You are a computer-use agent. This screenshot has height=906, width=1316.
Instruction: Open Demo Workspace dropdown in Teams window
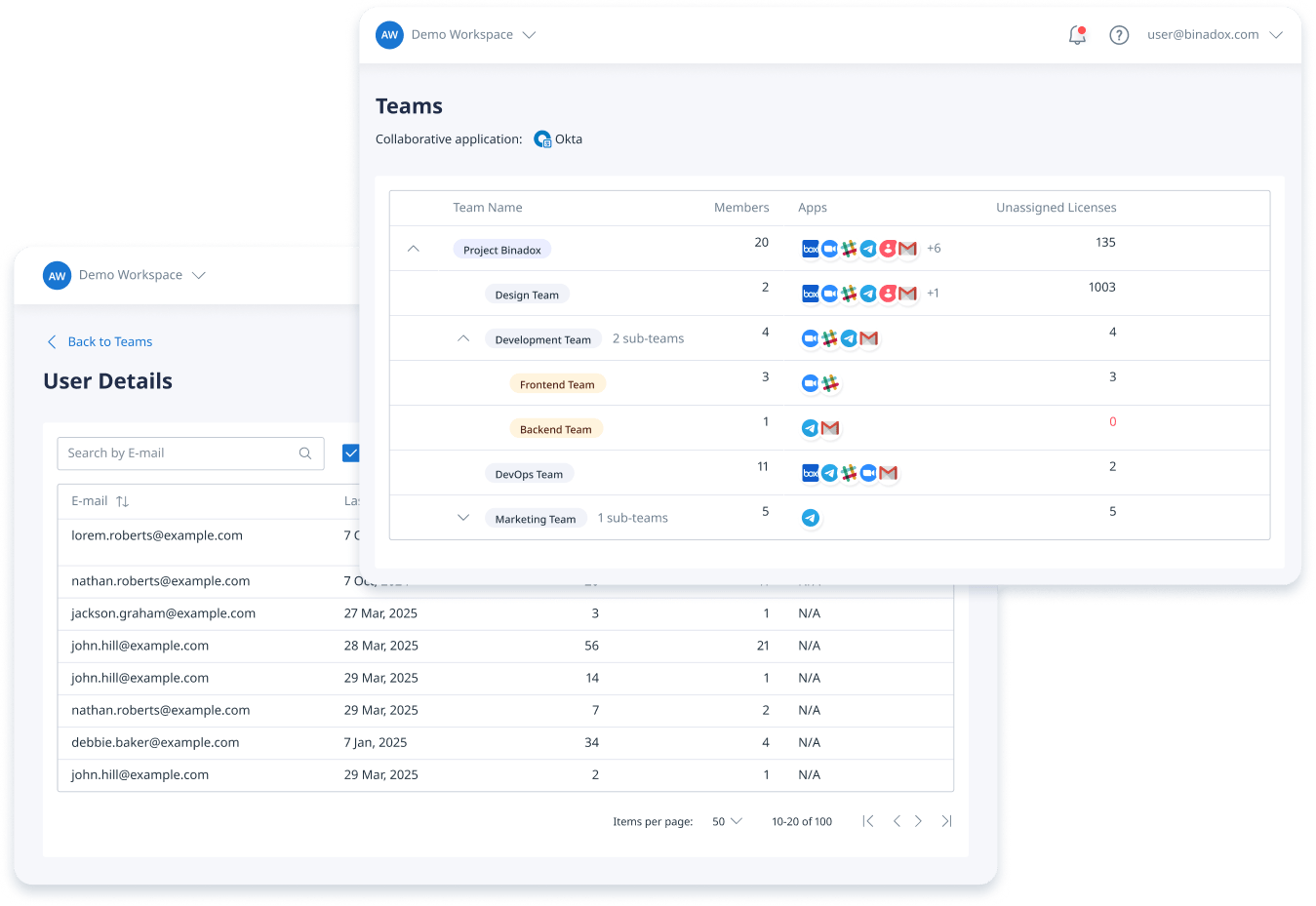click(x=473, y=35)
